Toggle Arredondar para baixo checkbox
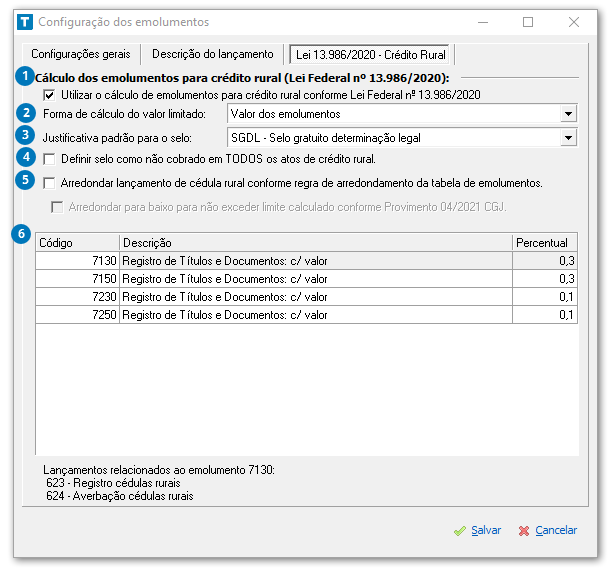The height and width of the screenshot is (571, 611). pos(57,207)
